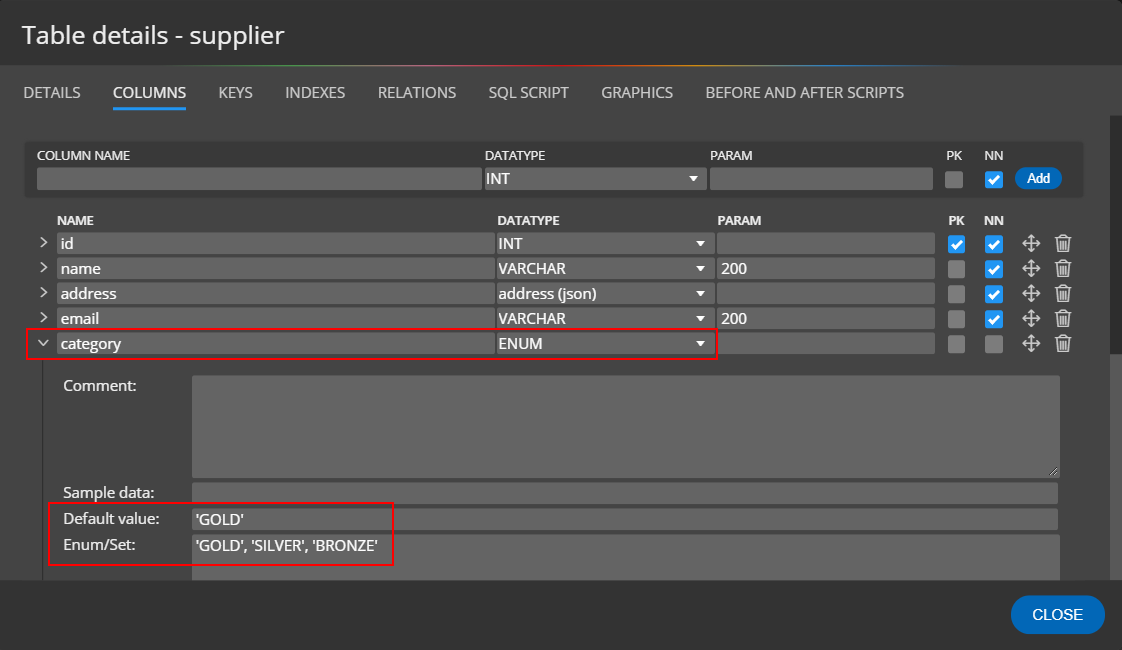Click the move handle for the id column
This screenshot has width=1122, height=650.
point(1031,243)
